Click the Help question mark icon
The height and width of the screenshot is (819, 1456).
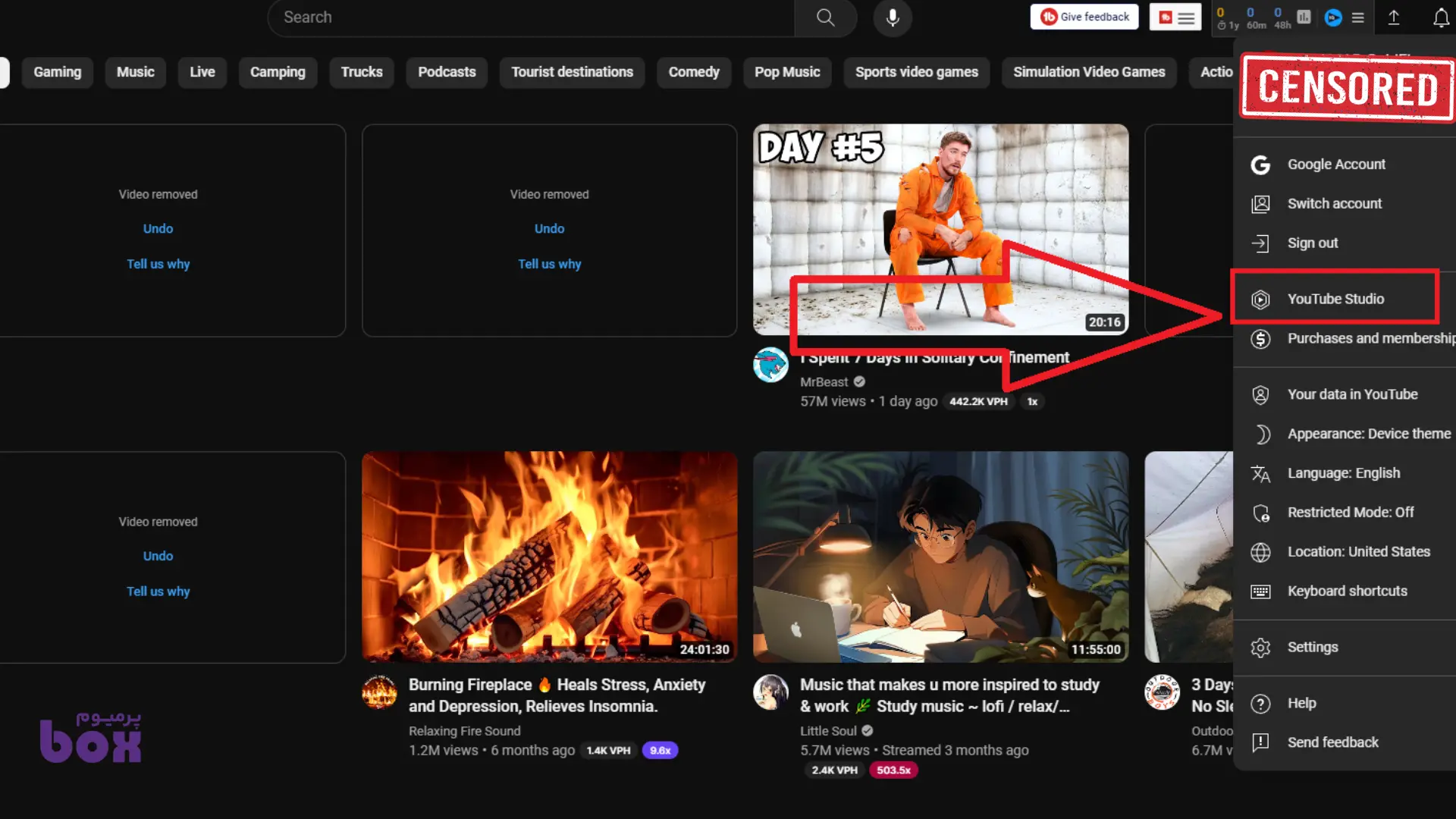(x=1260, y=704)
